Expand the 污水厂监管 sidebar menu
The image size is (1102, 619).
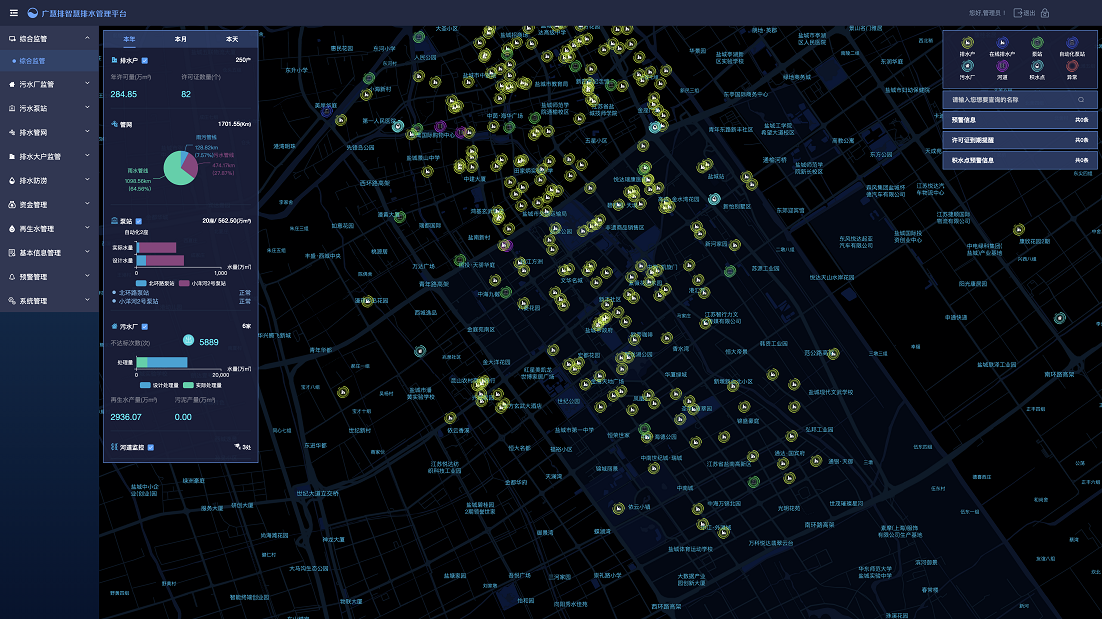[49, 84]
